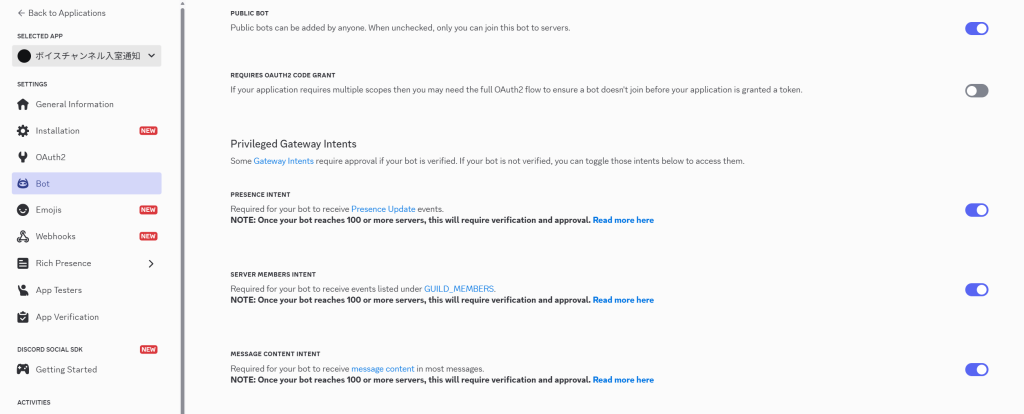Click the OAuth2 wrench icon
Image resolution: width=1024 pixels, height=414 pixels.
[x=23, y=157]
